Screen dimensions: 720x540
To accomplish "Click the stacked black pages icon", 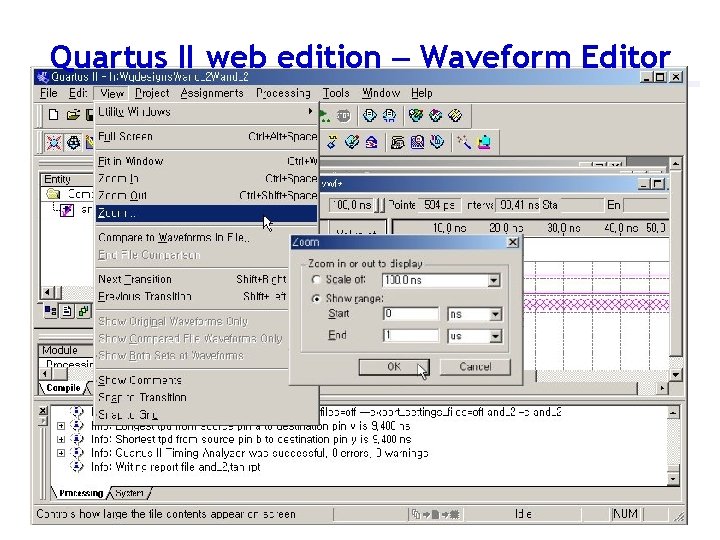I will pyautogui.click(x=398, y=142).
